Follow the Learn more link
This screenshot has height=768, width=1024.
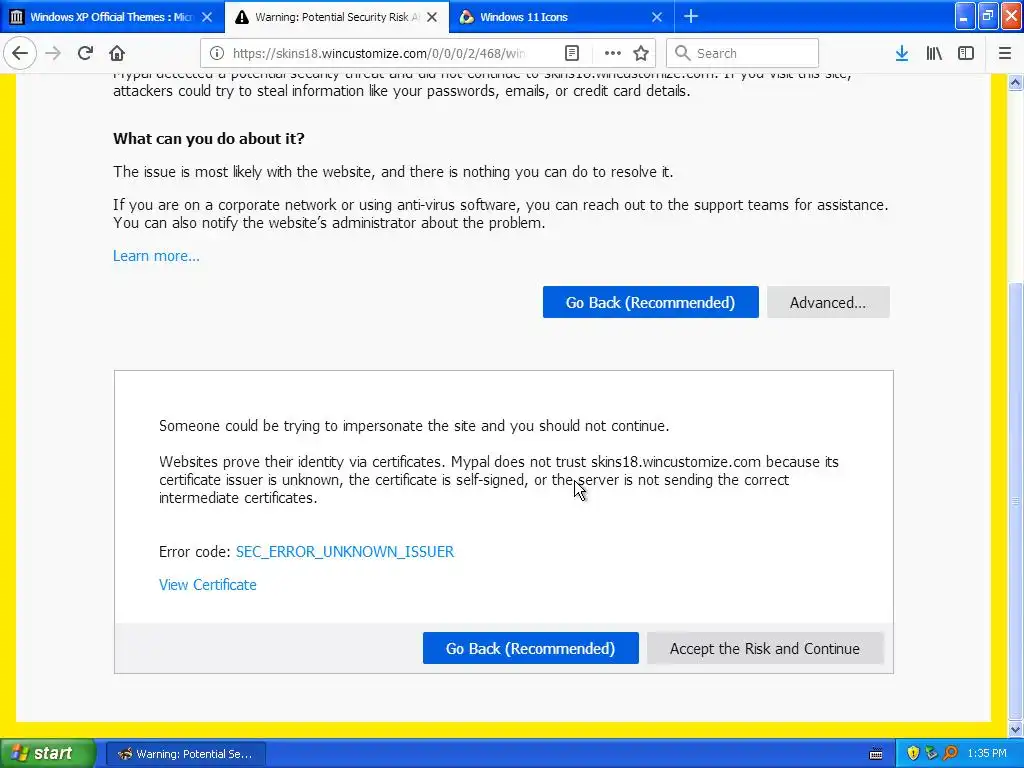pyautogui.click(x=156, y=256)
